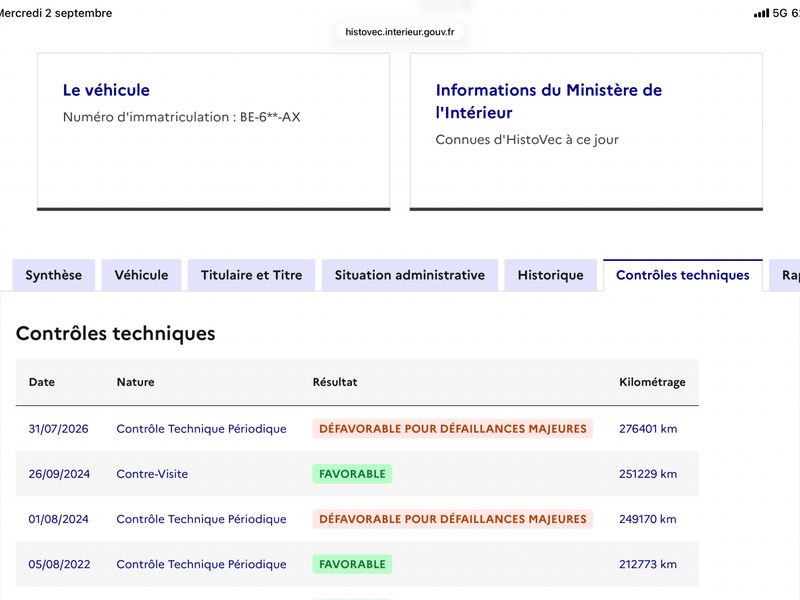Click the Informations du Ministère de l'Intérieur card
Image resolution: width=800 pixels, height=600 pixels.
pyautogui.click(x=586, y=131)
